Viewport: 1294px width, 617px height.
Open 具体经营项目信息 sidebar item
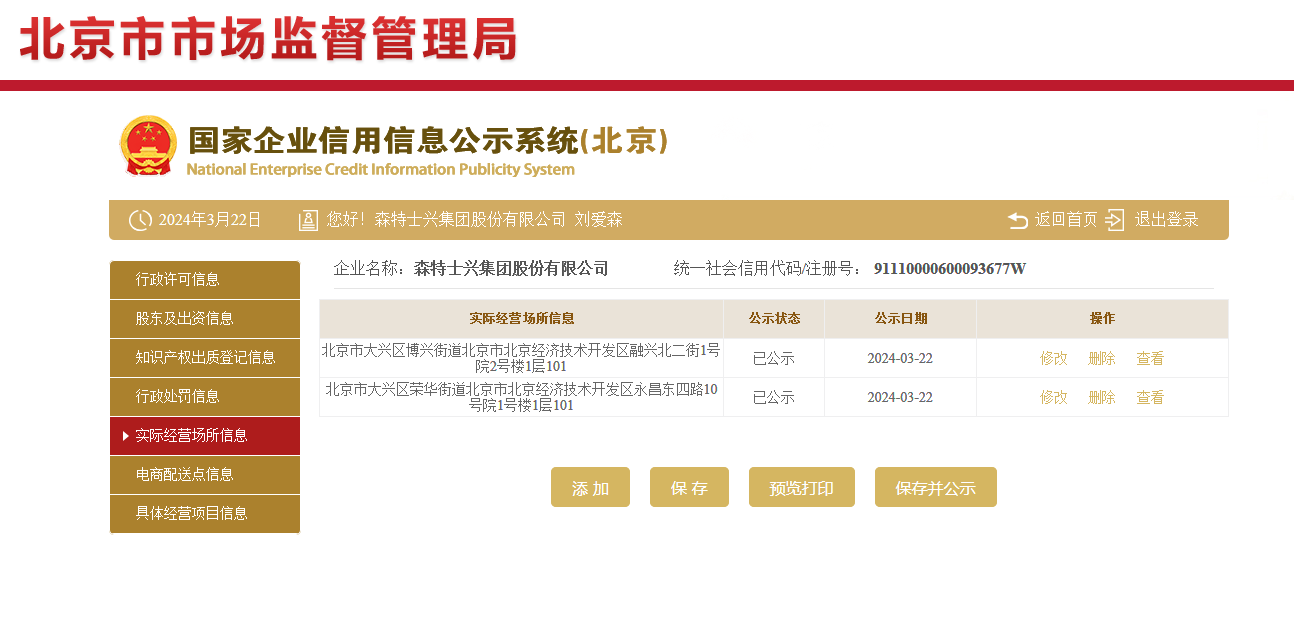click(205, 514)
